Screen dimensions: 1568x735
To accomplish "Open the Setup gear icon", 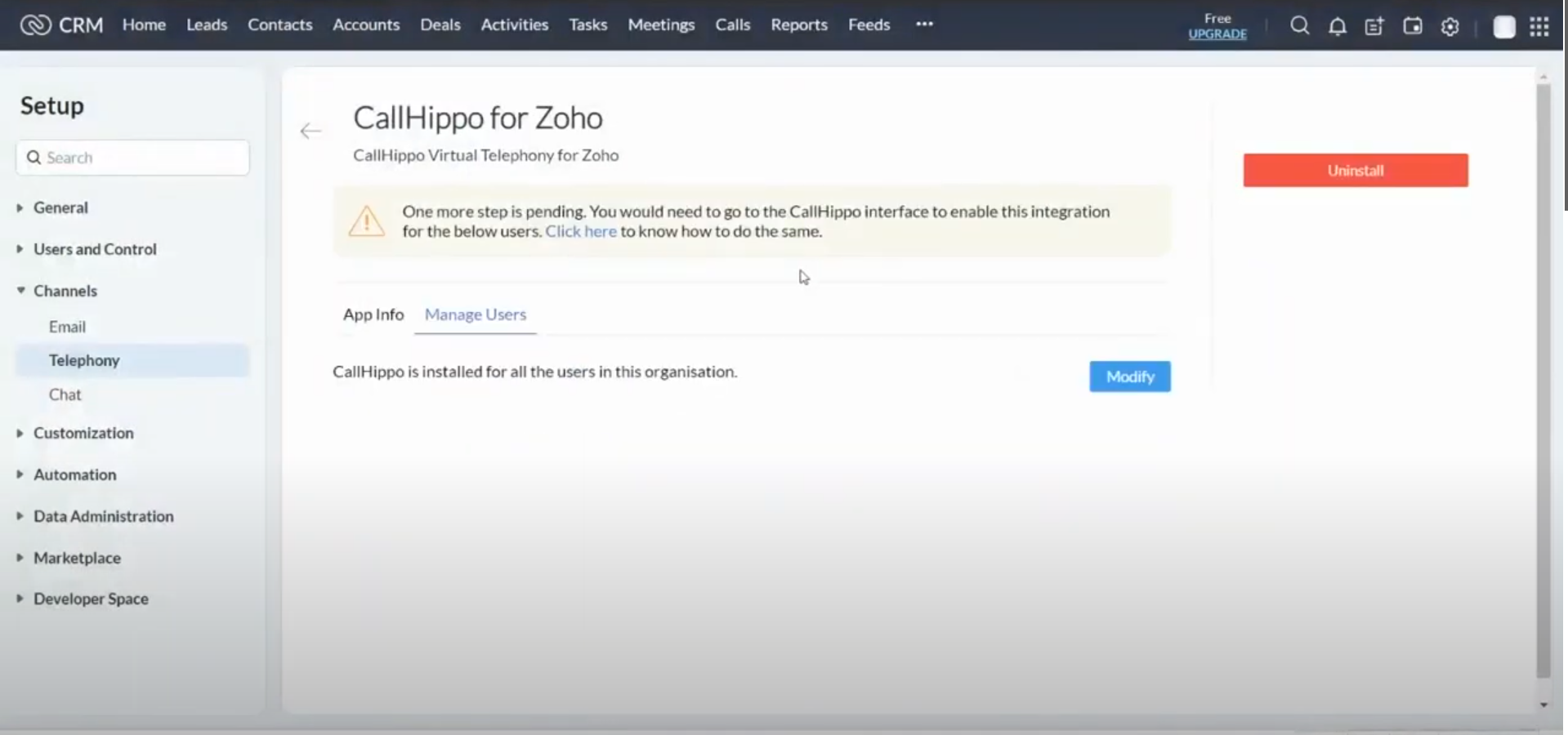I will (1450, 27).
